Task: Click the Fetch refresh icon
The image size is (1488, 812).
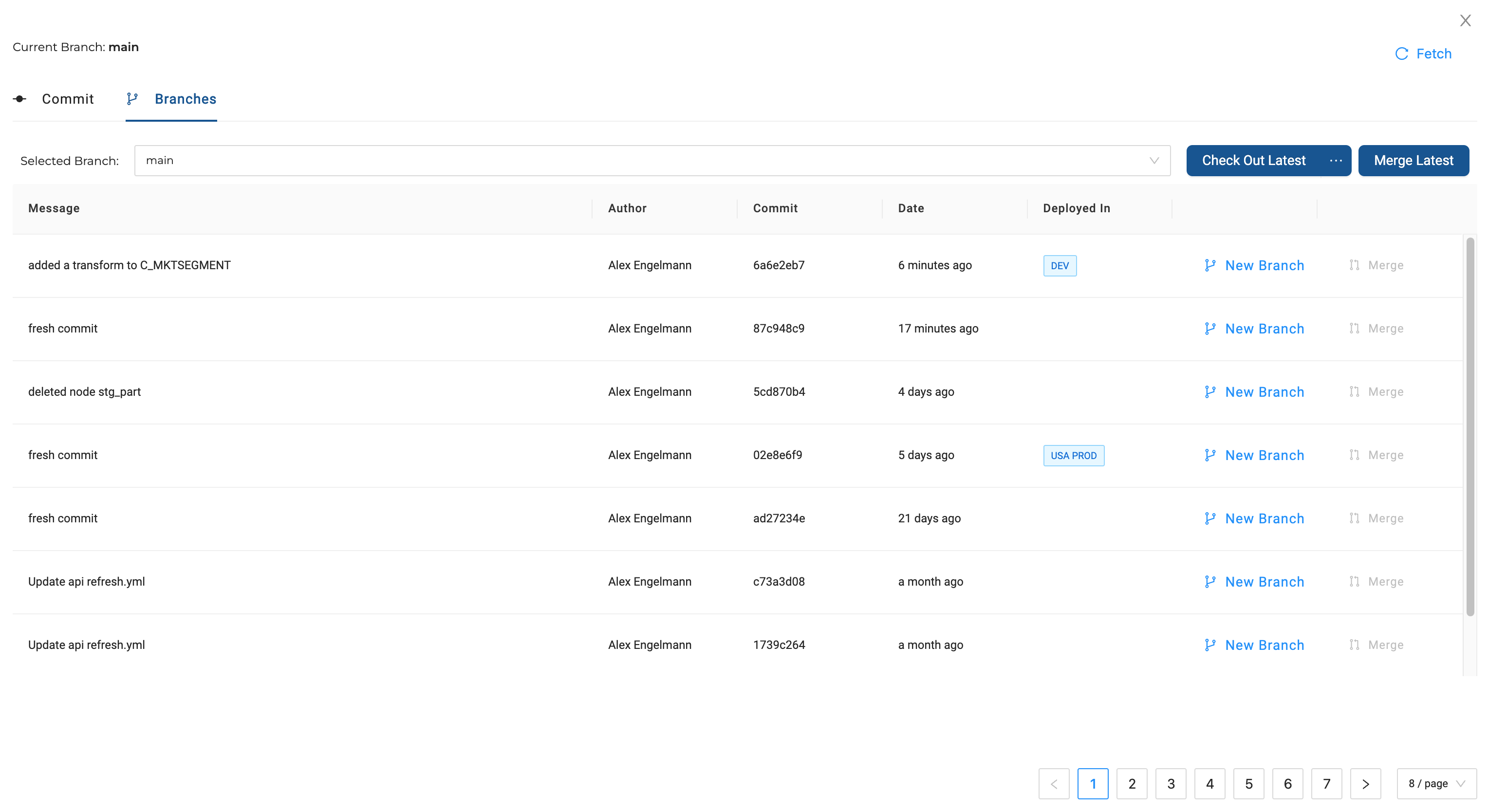Action: coord(1401,54)
